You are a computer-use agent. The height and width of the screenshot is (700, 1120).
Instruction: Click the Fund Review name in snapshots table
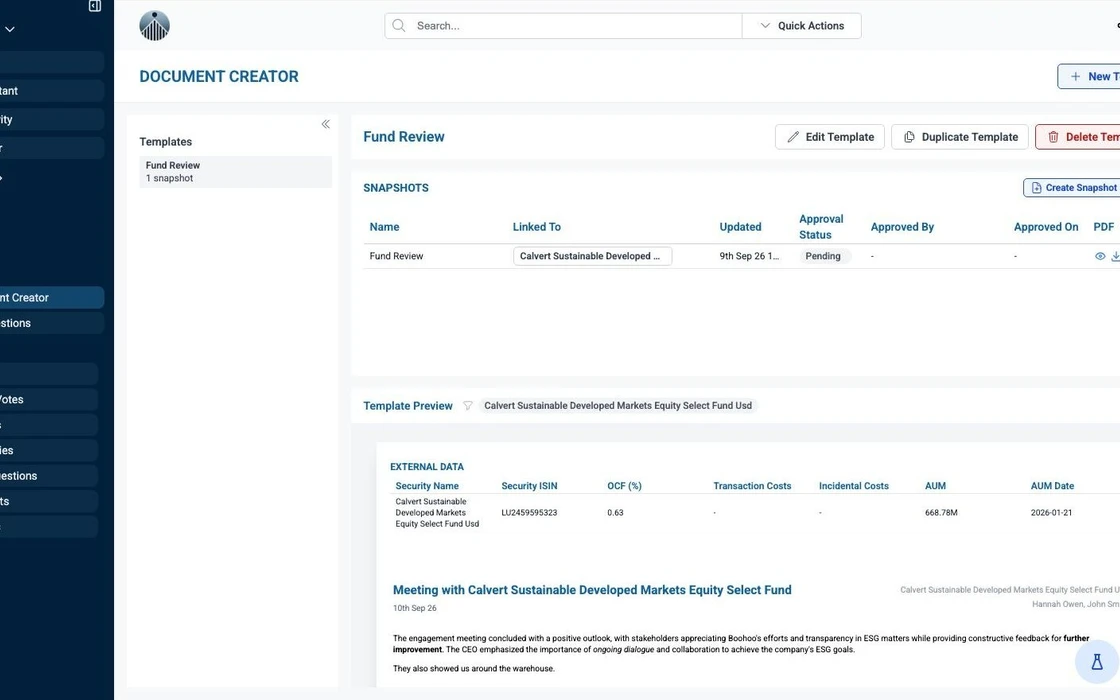coord(396,256)
